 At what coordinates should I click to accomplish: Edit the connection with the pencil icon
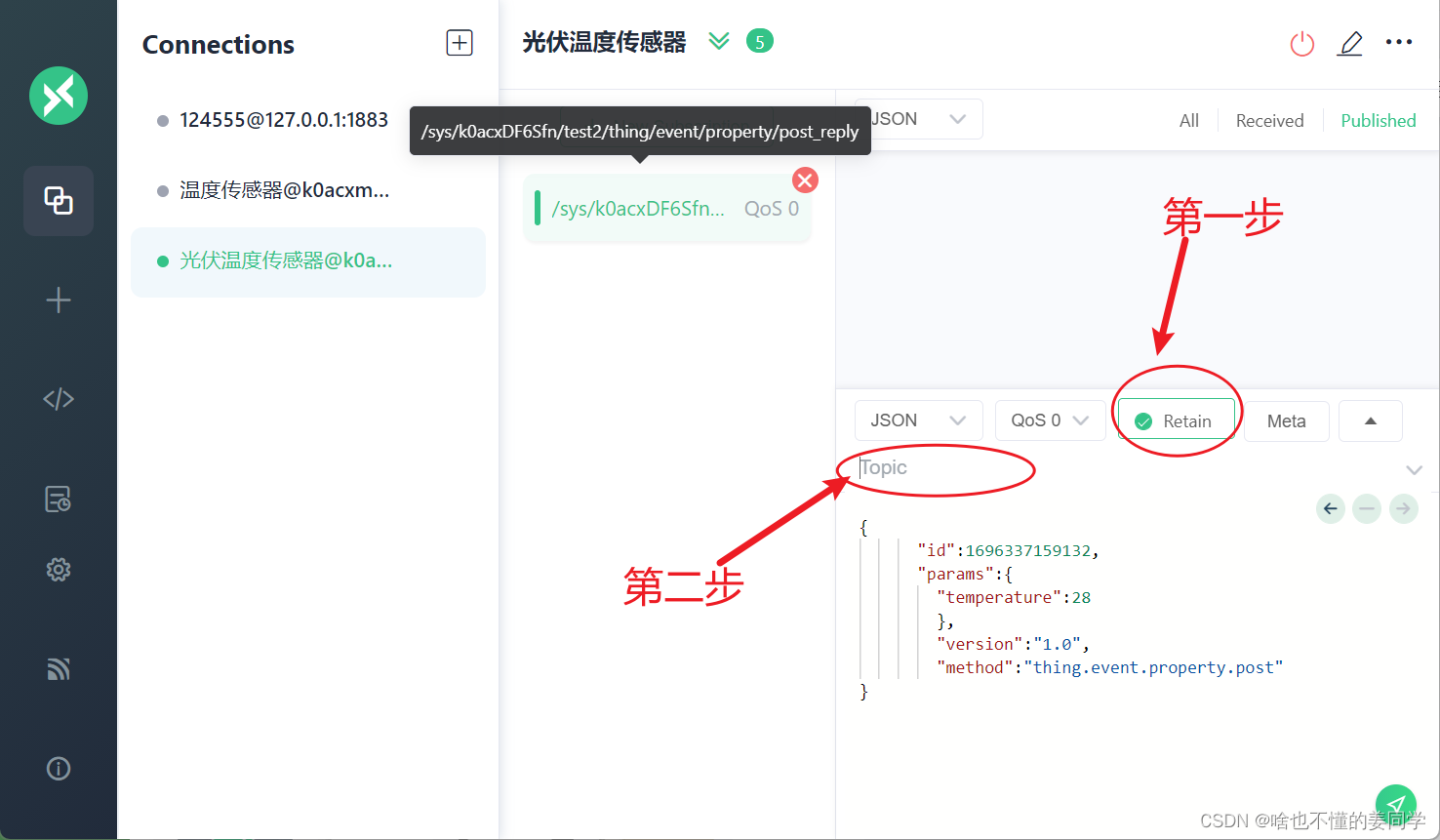pyautogui.click(x=1350, y=43)
